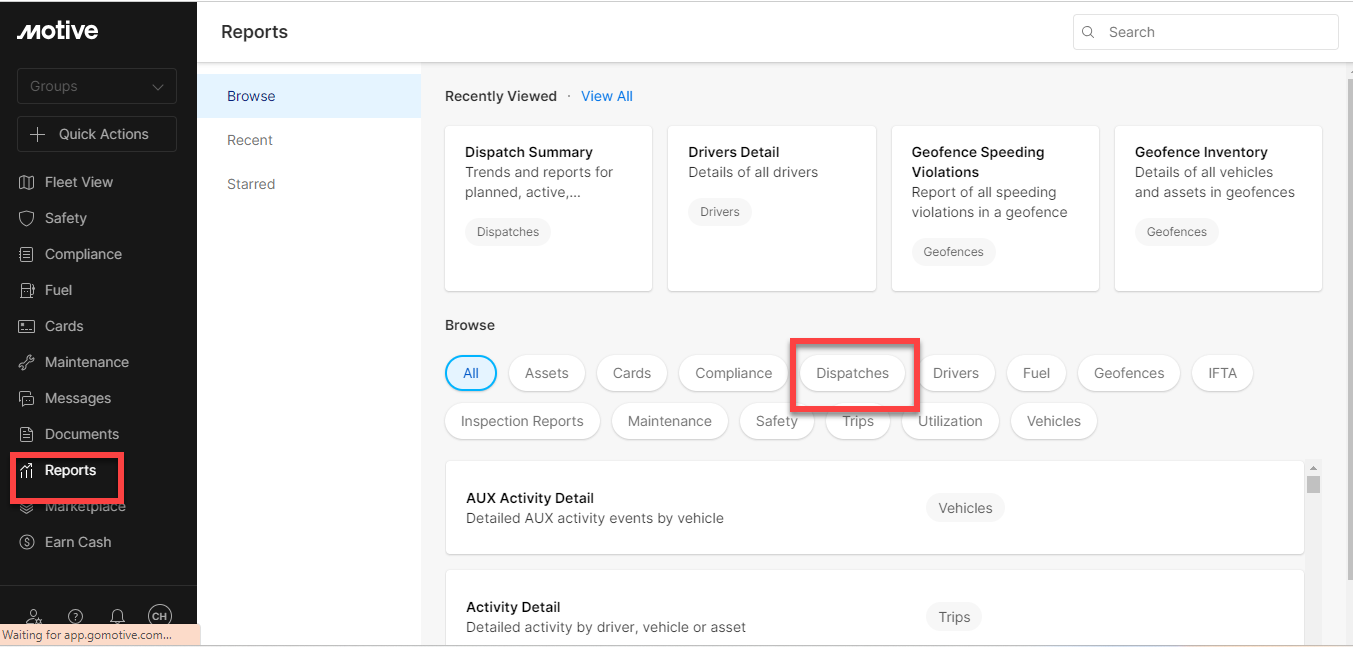Filter reports by Safety chip
This screenshot has height=647, width=1353.
(x=777, y=421)
